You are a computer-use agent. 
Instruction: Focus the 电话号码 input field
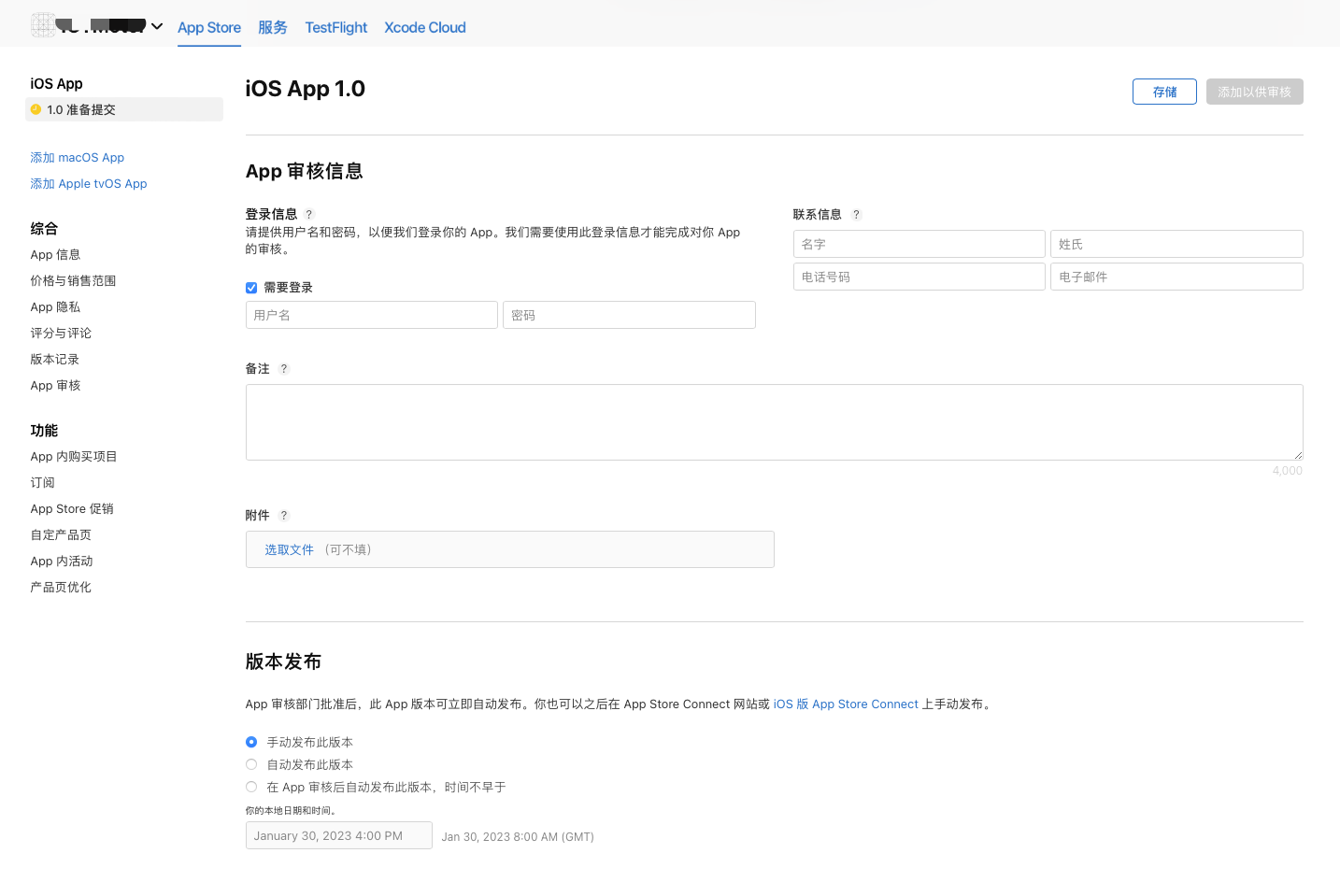(x=919, y=277)
